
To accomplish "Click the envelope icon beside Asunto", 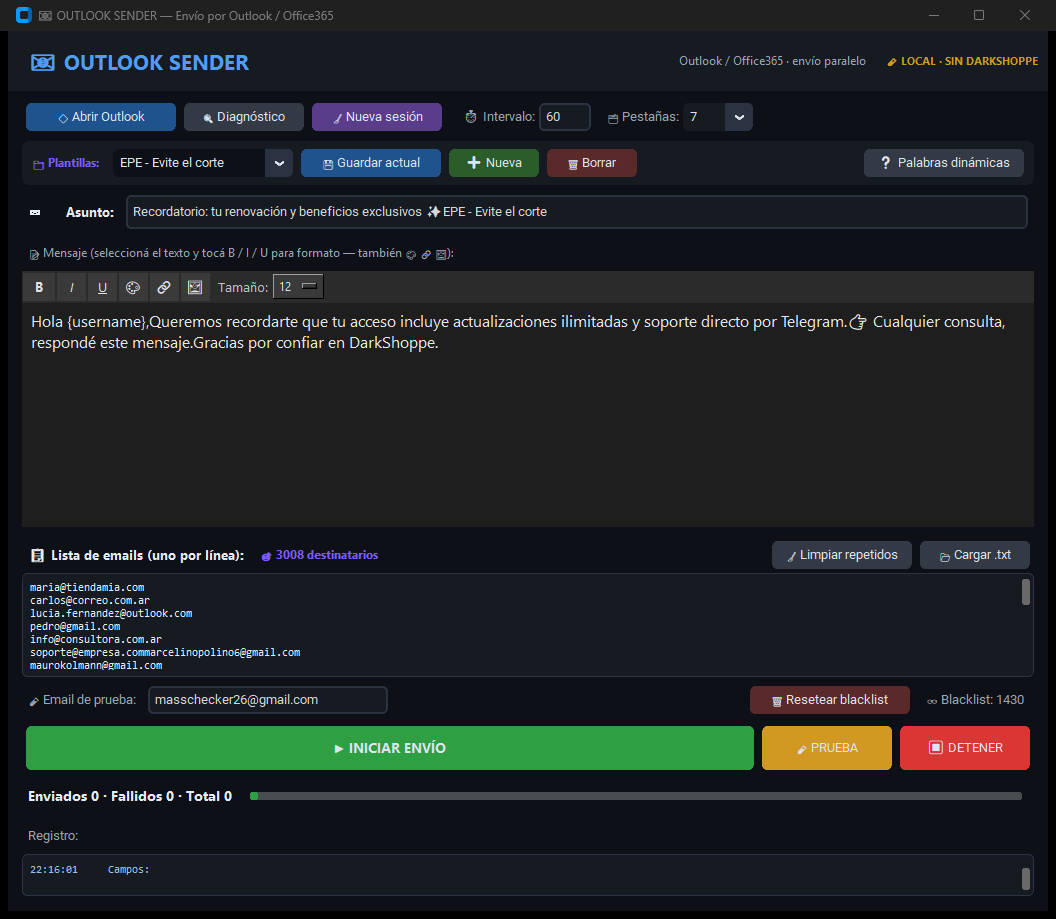I will (x=35, y=213).
